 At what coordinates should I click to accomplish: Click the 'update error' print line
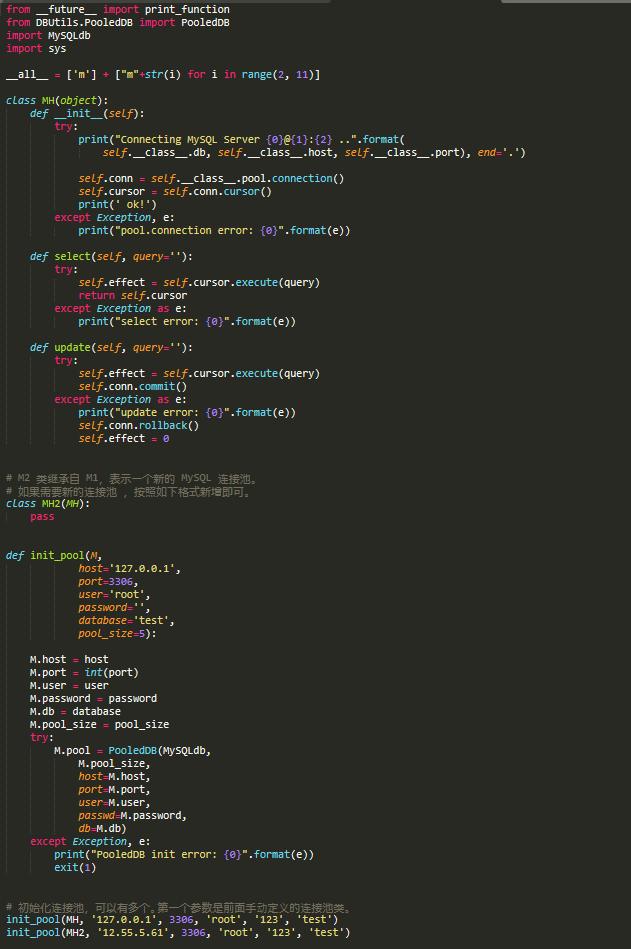[187, 413]
